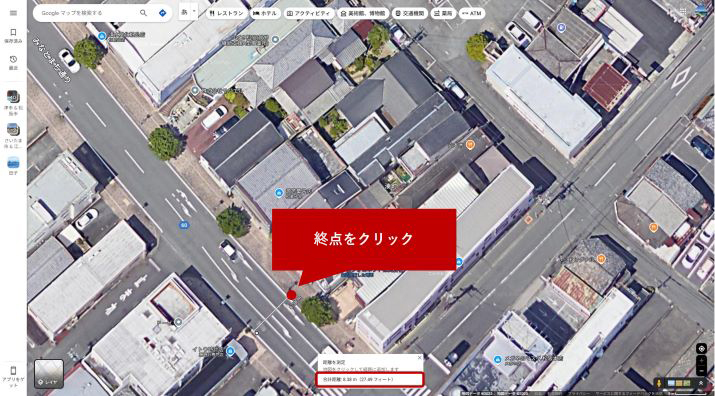Select the green terrain thumbnail in bottom bar

[688, 383]
